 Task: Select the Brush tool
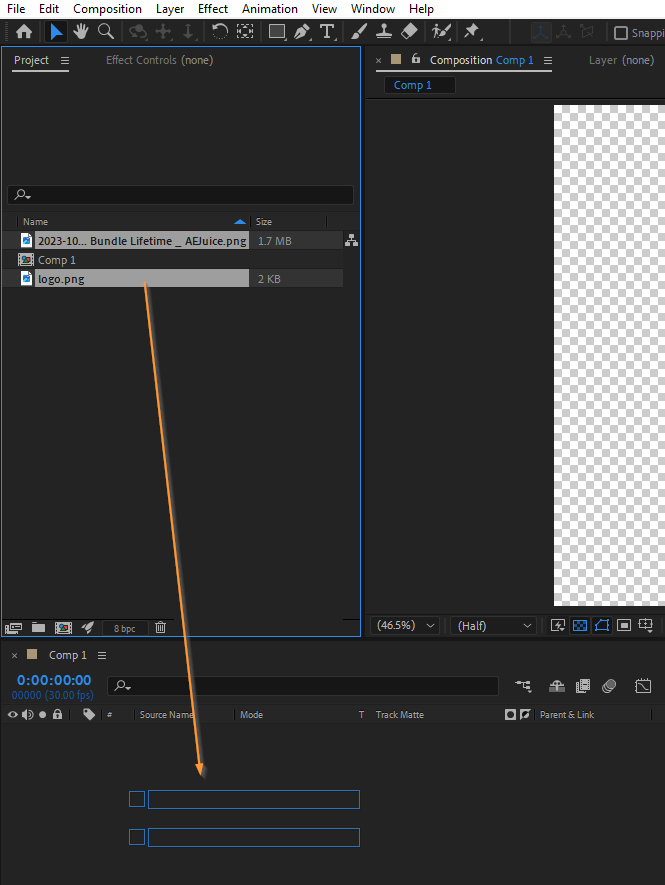(358, 31)
